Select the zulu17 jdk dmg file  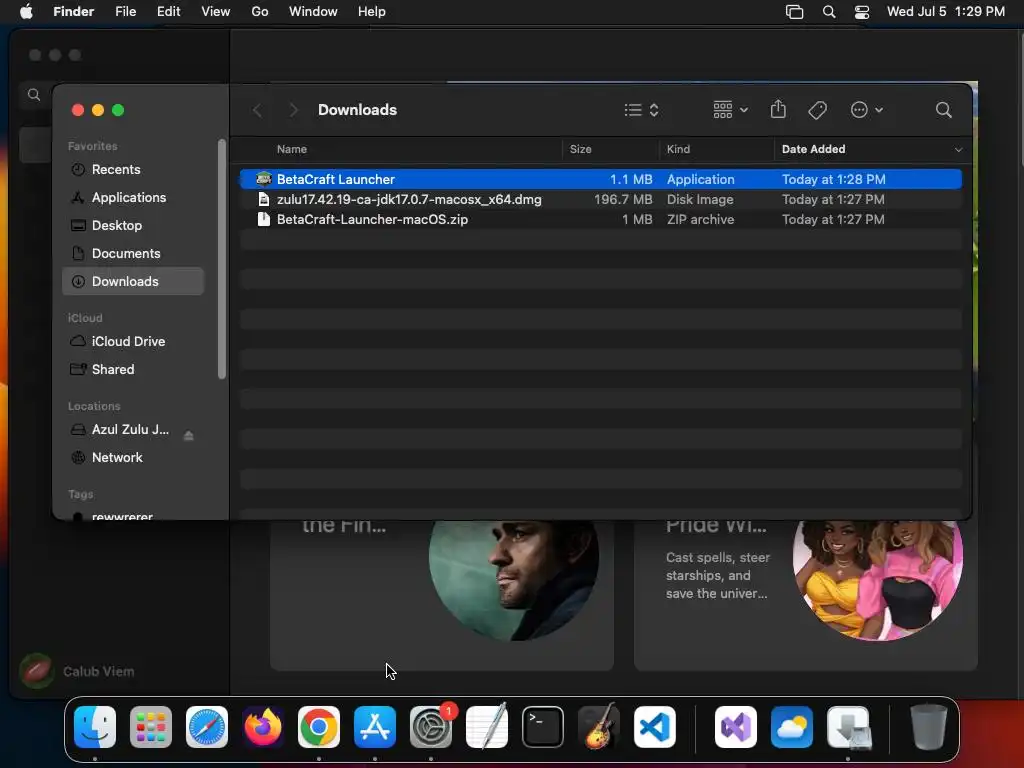(601, 199)
